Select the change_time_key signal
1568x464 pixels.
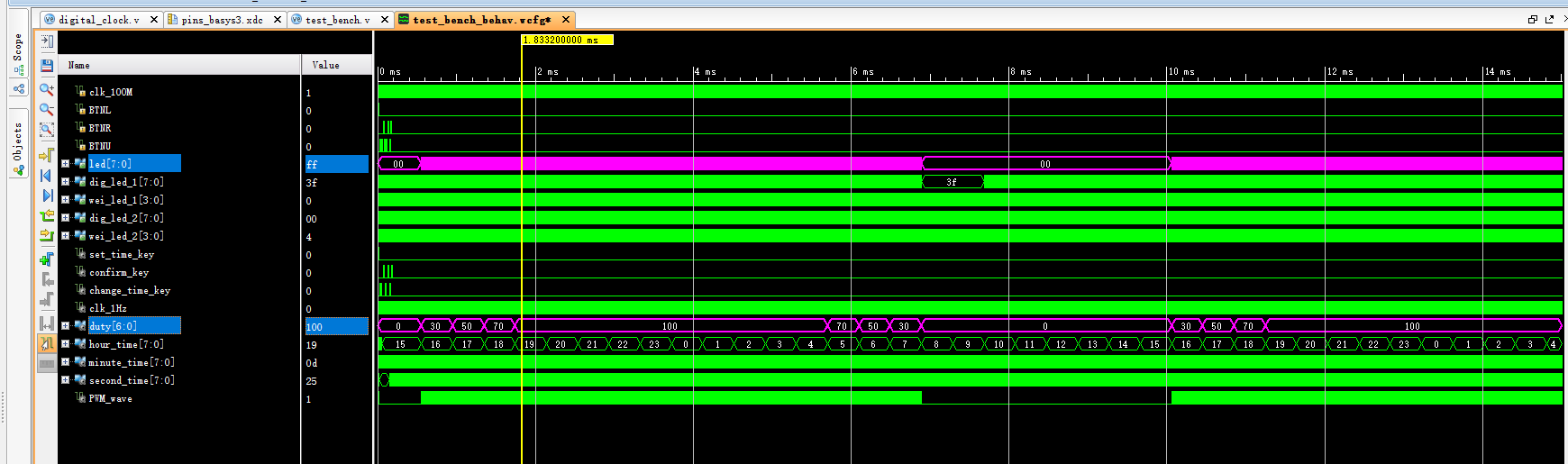pyautogui.click(x=130, y=290)
